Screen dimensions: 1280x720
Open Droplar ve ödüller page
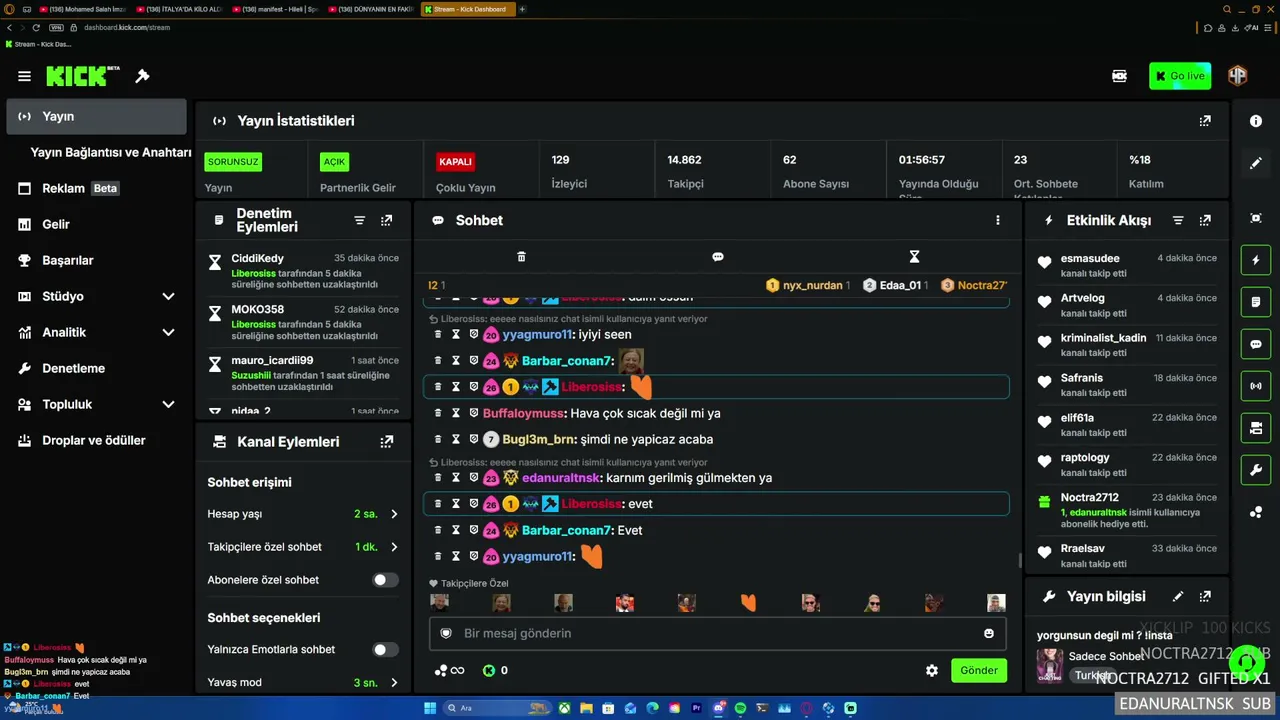pos(96,440)
